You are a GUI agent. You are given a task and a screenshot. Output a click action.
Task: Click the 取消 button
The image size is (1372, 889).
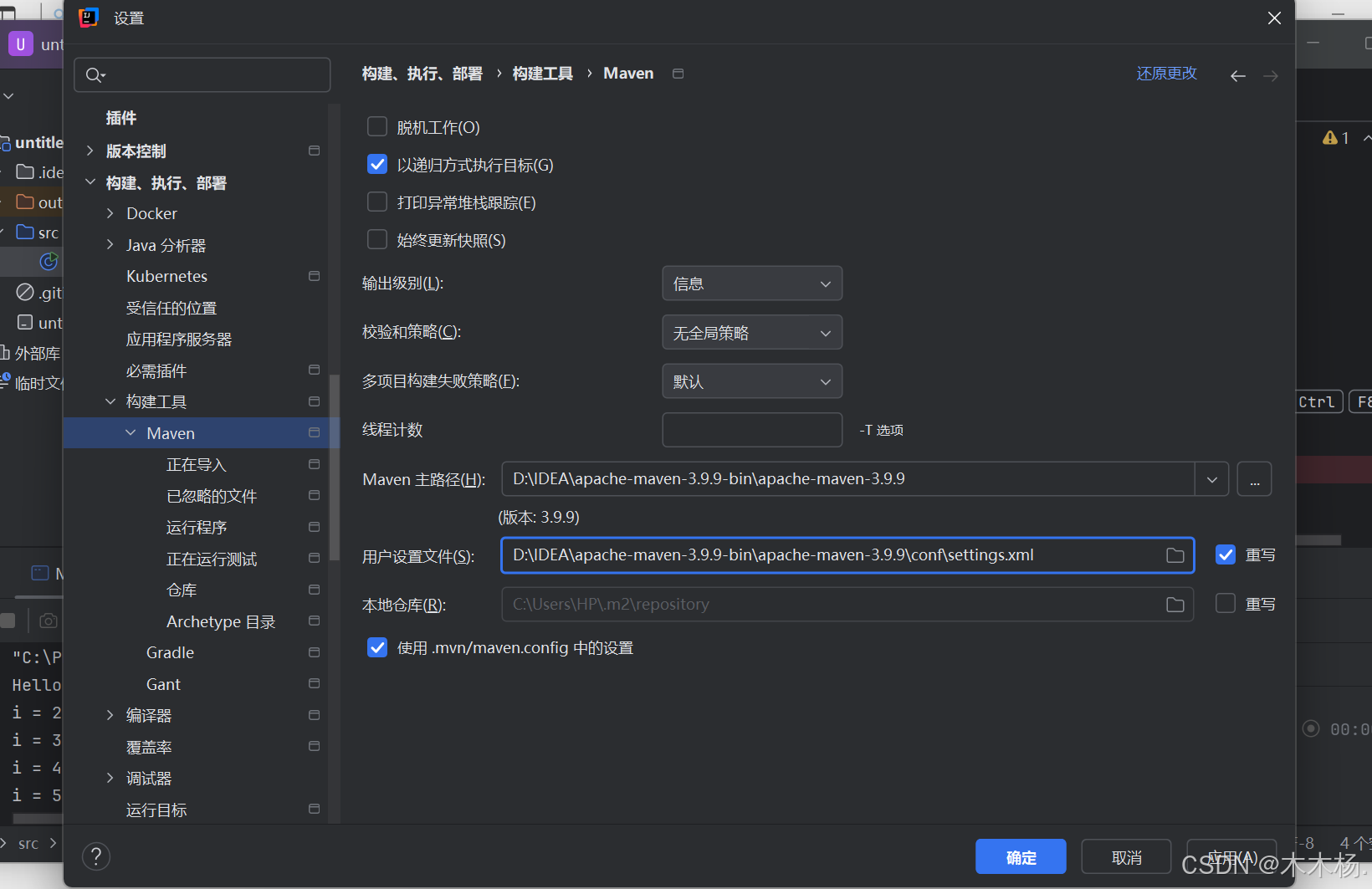[x=1126, y=856]
